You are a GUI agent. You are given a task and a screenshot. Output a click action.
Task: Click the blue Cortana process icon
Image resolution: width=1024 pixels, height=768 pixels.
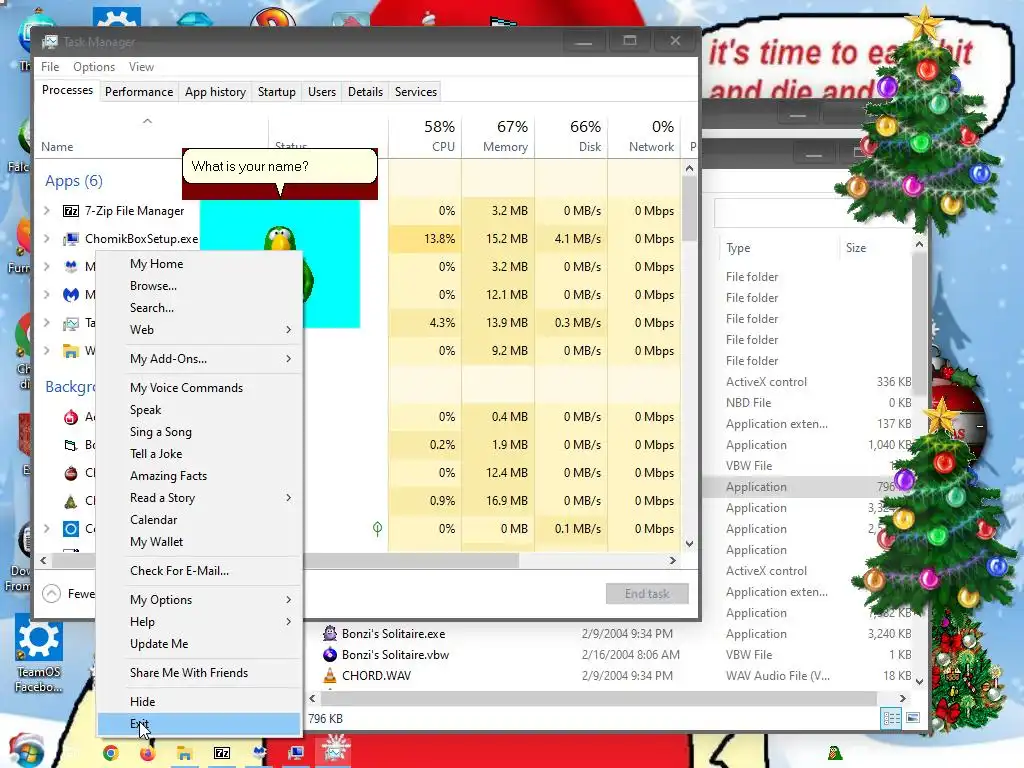(x=71, y=528)
